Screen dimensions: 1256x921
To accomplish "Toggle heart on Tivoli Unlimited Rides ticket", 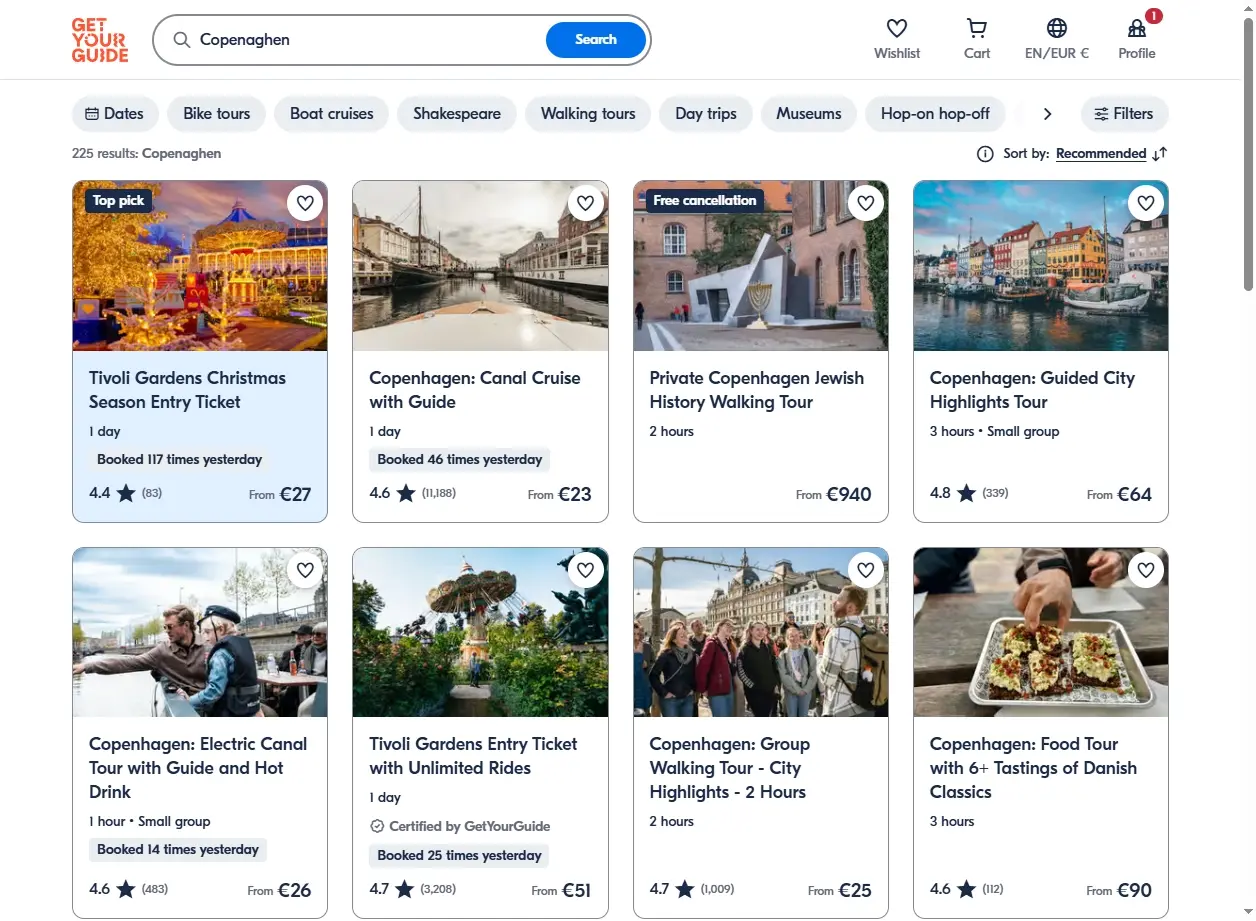I will [585, 570].
